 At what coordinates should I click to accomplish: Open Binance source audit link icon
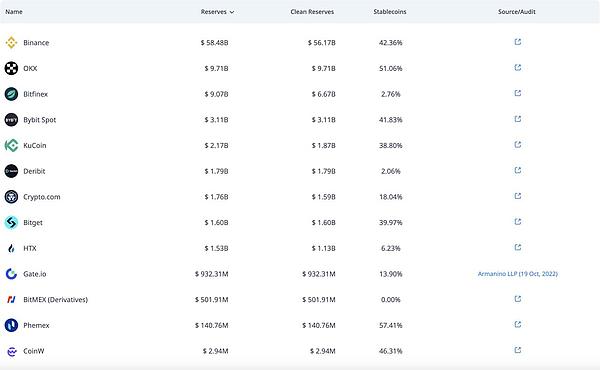pyautogui.click(x=517, y=42)
